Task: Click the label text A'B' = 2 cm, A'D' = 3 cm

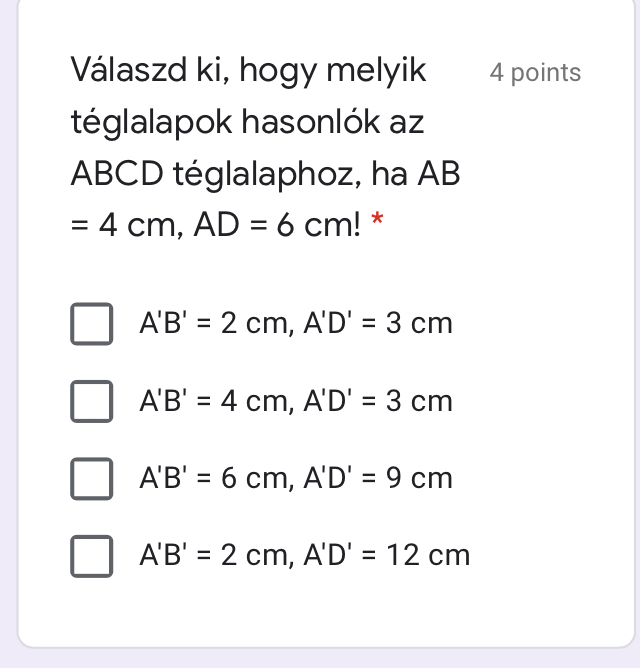Action: click(295, 324)
